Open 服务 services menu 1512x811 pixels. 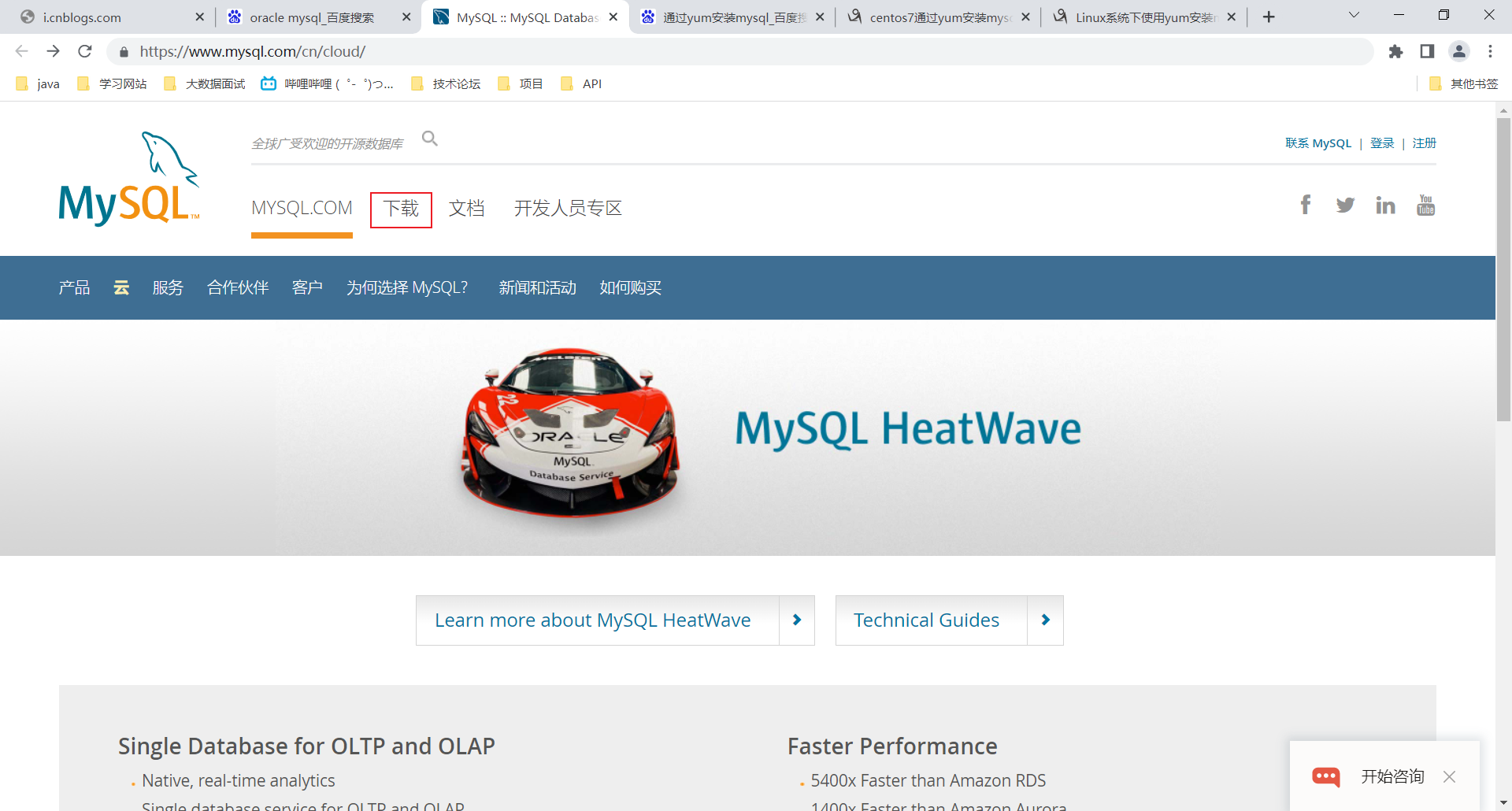tap(168, 288)
